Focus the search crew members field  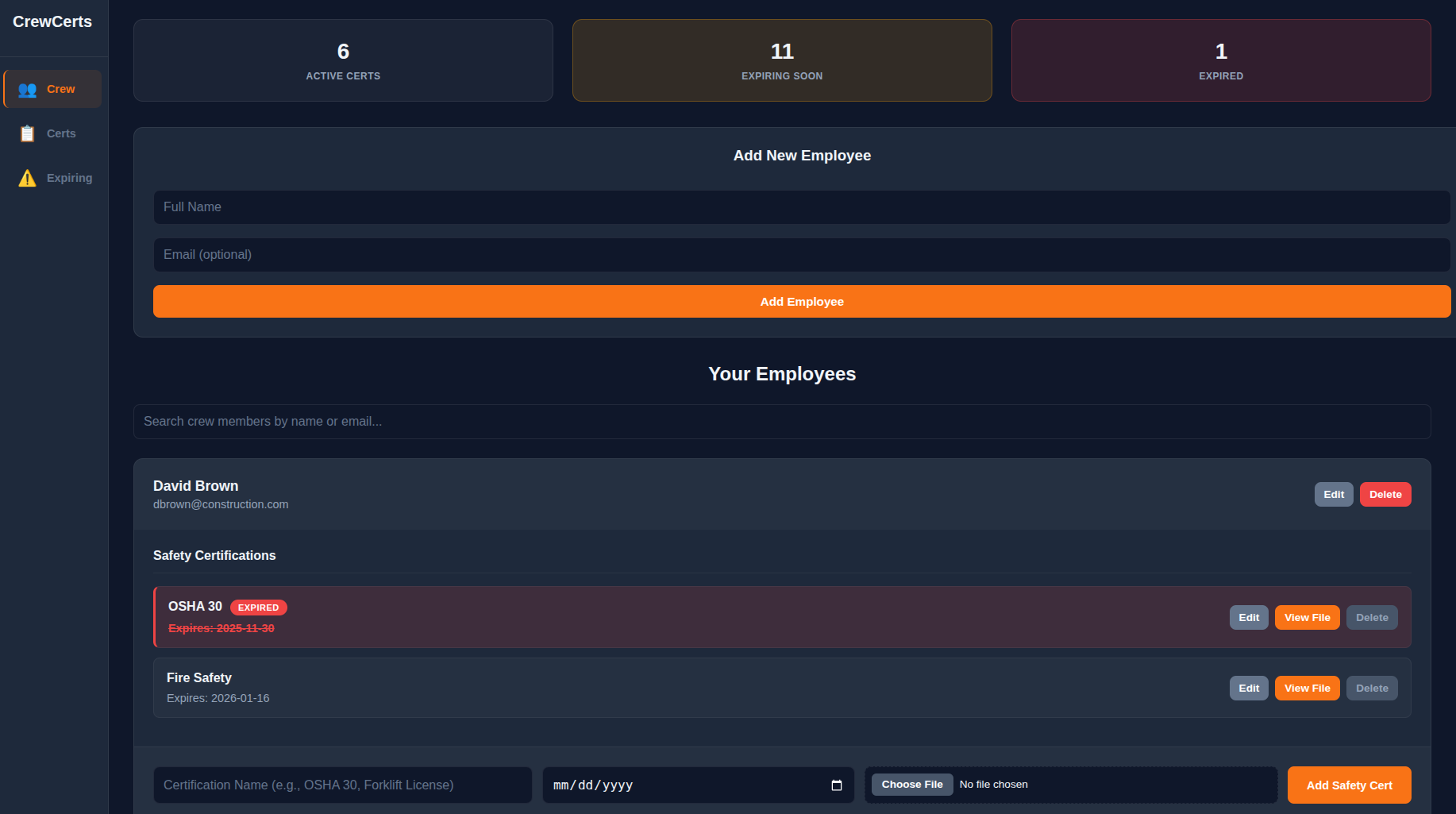[781, 422]
